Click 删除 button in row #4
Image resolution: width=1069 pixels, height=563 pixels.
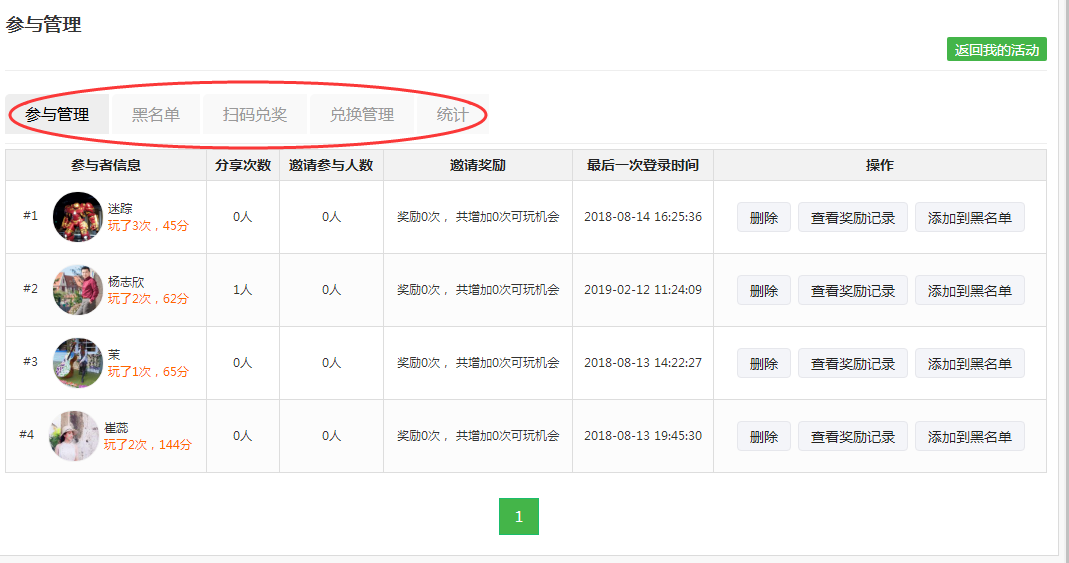tap(764, 437)
